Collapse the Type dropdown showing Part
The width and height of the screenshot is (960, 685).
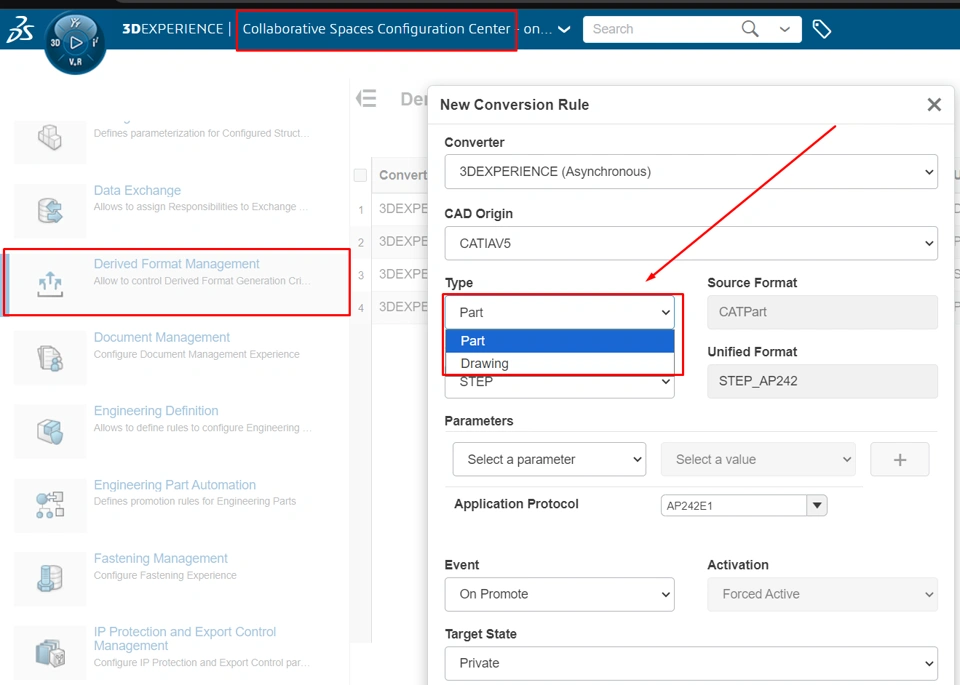[x=560, y=312]
